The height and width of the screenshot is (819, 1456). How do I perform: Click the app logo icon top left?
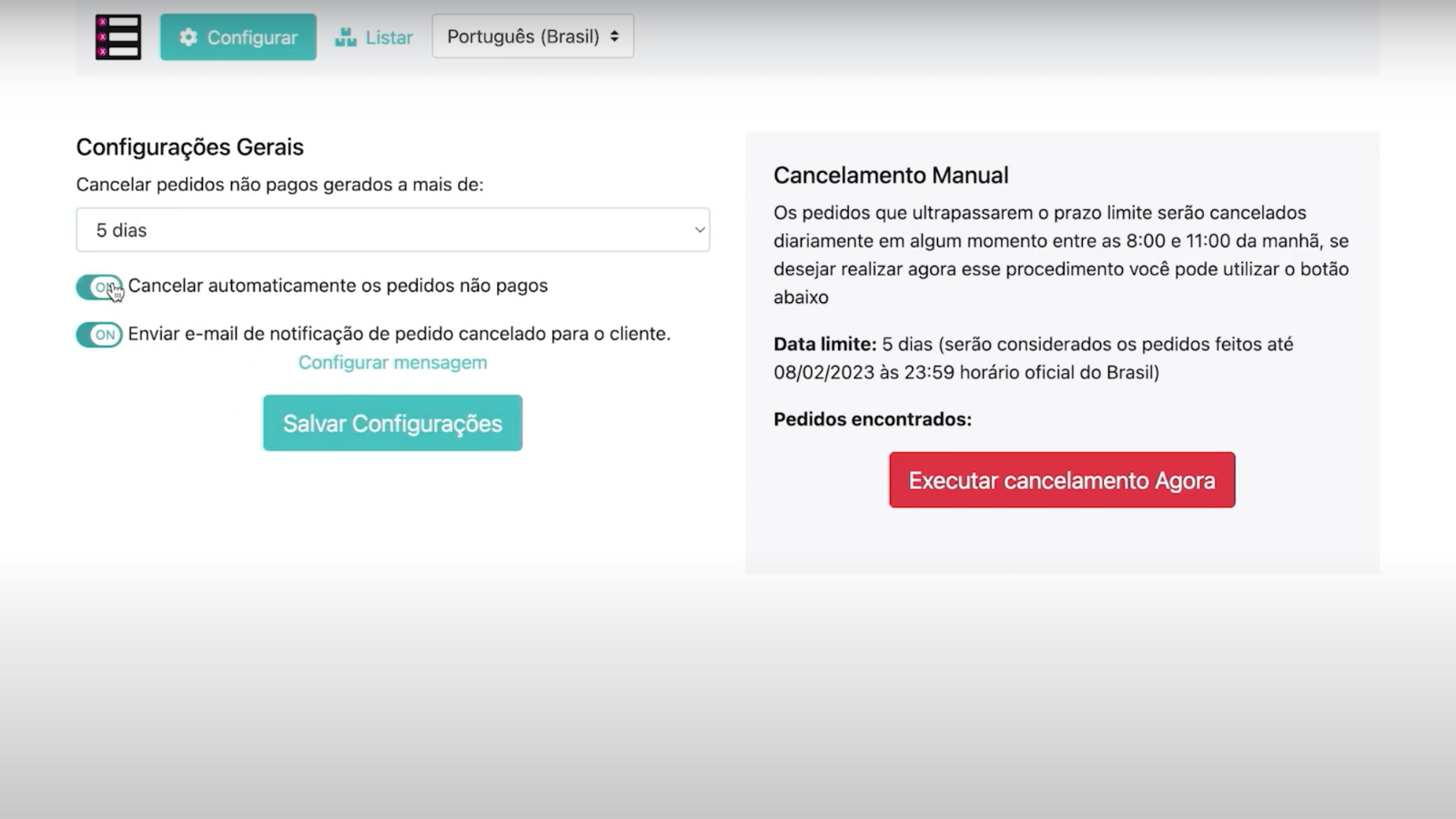pyautogui.click(x=119, y=36)
